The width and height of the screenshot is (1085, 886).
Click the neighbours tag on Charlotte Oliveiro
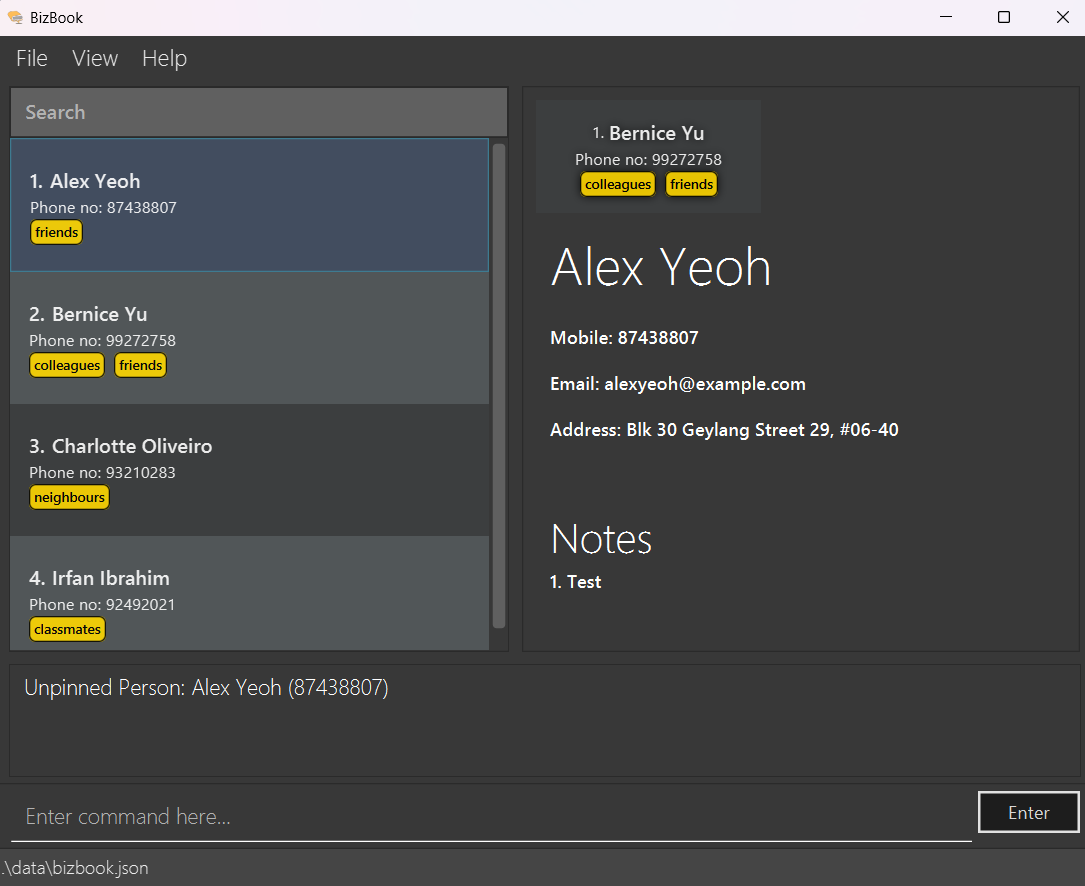click(69, 497)
